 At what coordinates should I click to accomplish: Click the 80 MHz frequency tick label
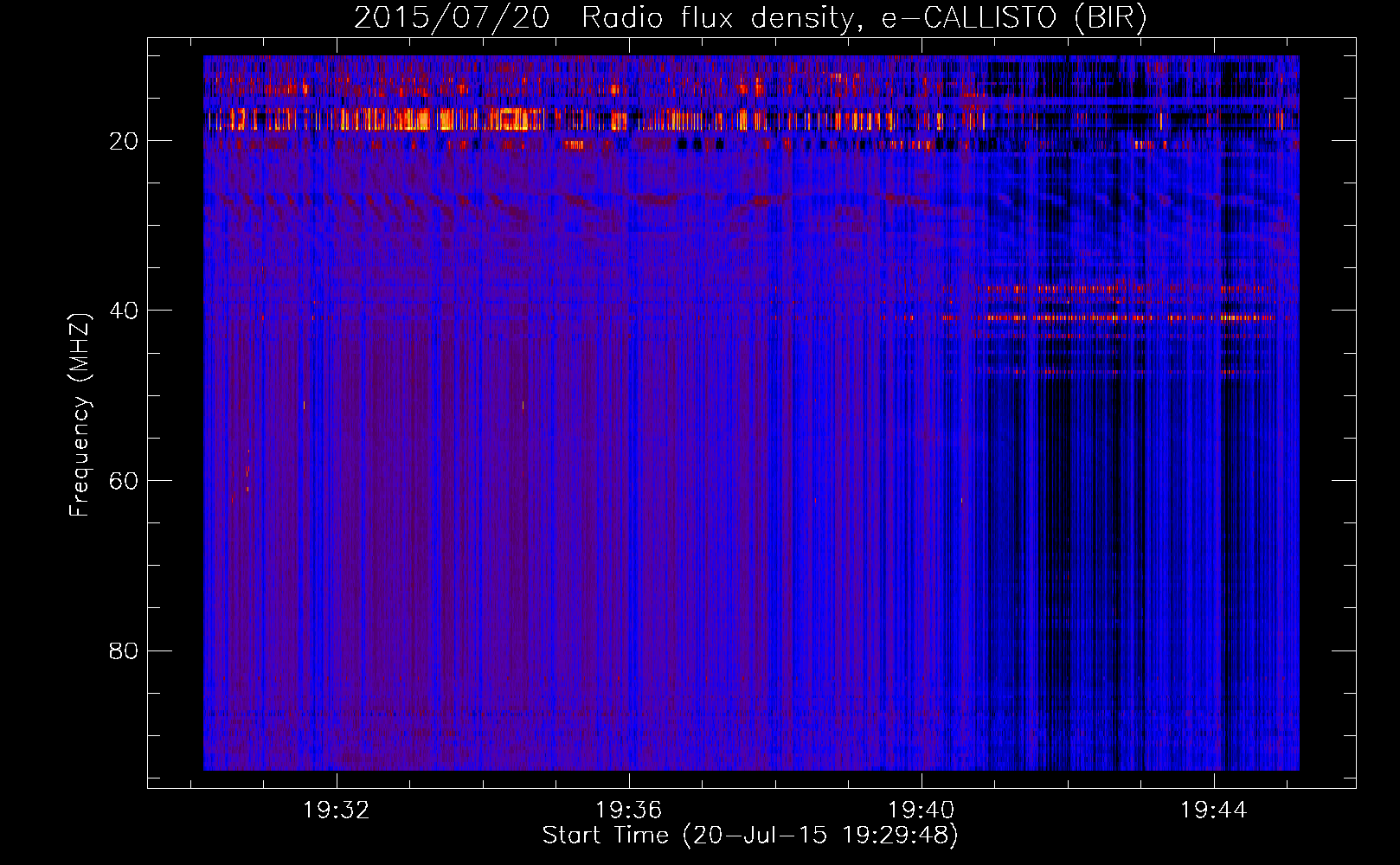click(x=124, y=650)
